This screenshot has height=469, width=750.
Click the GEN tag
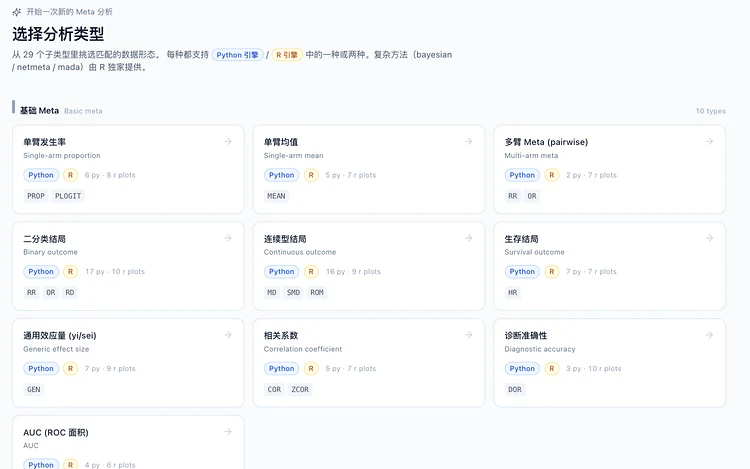coord(33,390)
